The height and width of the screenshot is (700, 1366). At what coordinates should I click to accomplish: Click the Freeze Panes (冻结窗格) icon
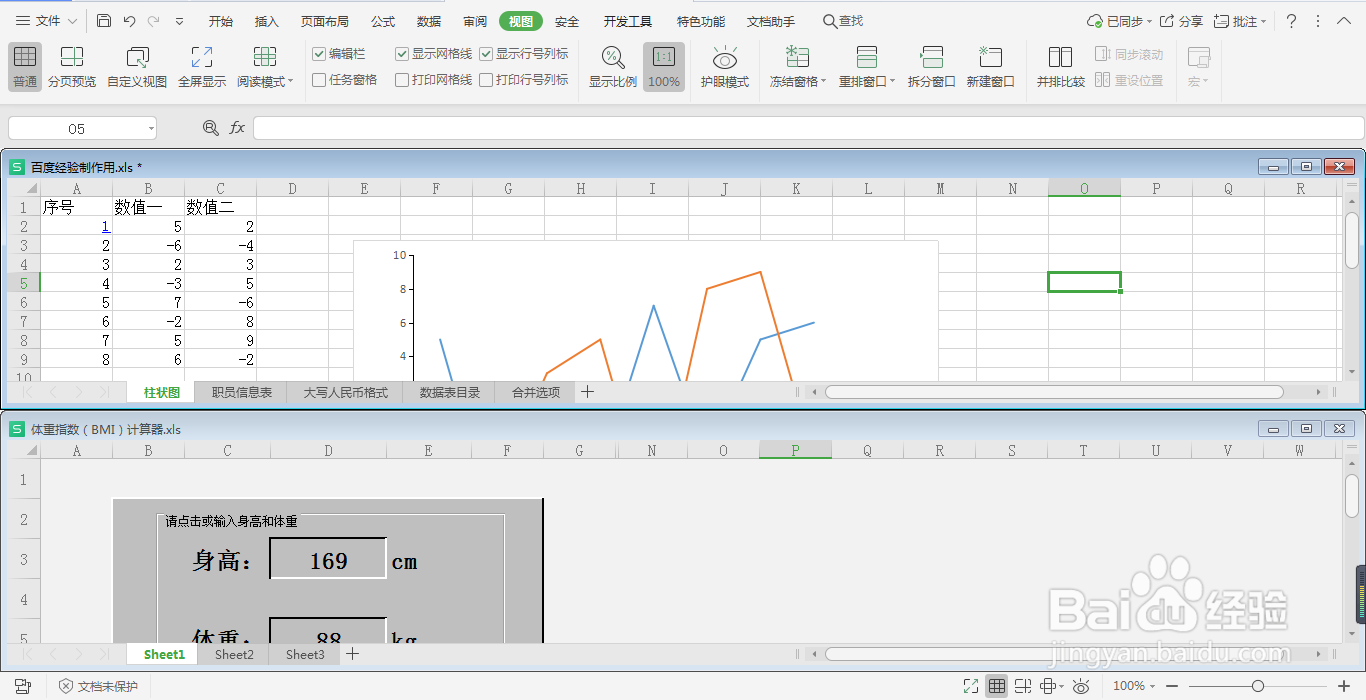pyautogui.click(x=797, y=57)
